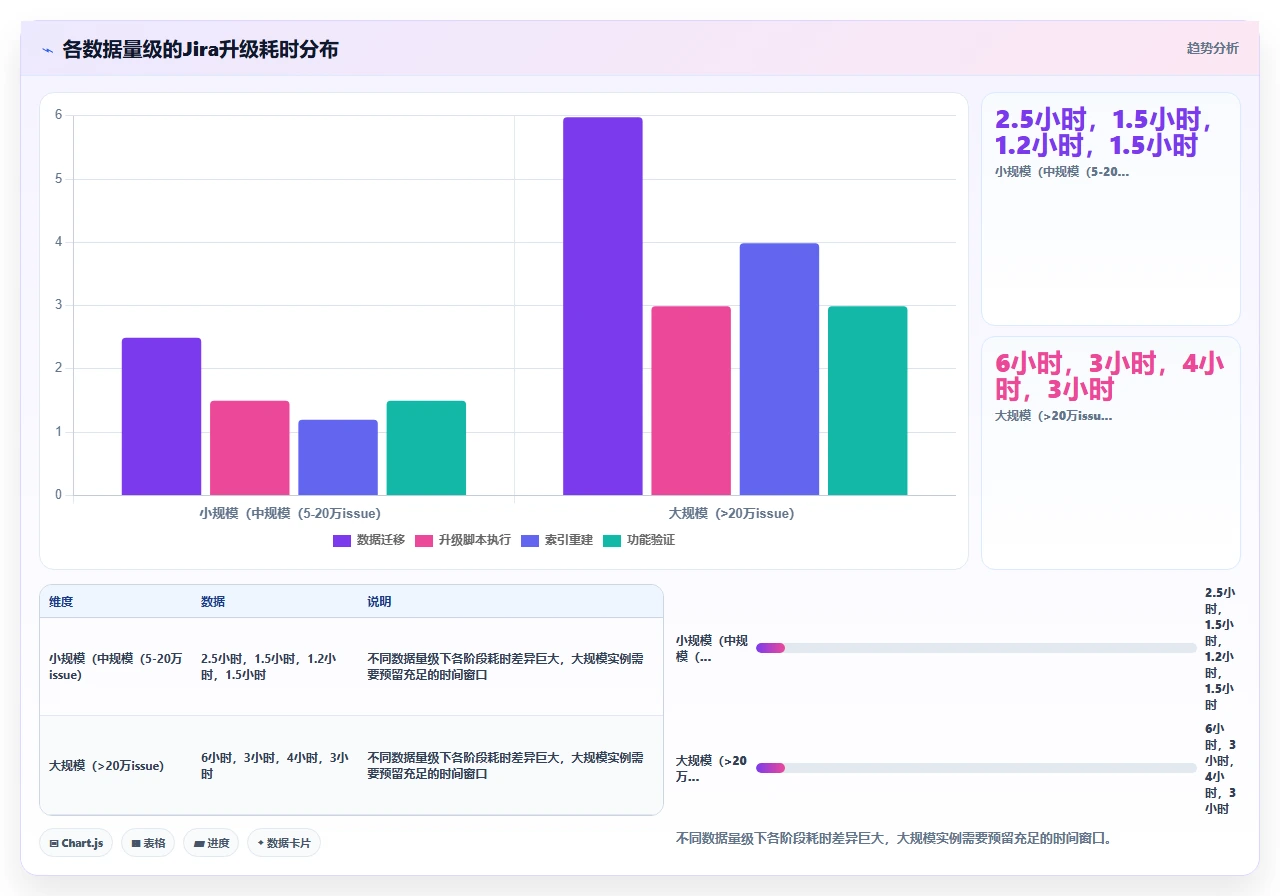Open the purple 2.5小时 data card
The width and height of the screenshot is (1280, 896).
coord(1111,209)
